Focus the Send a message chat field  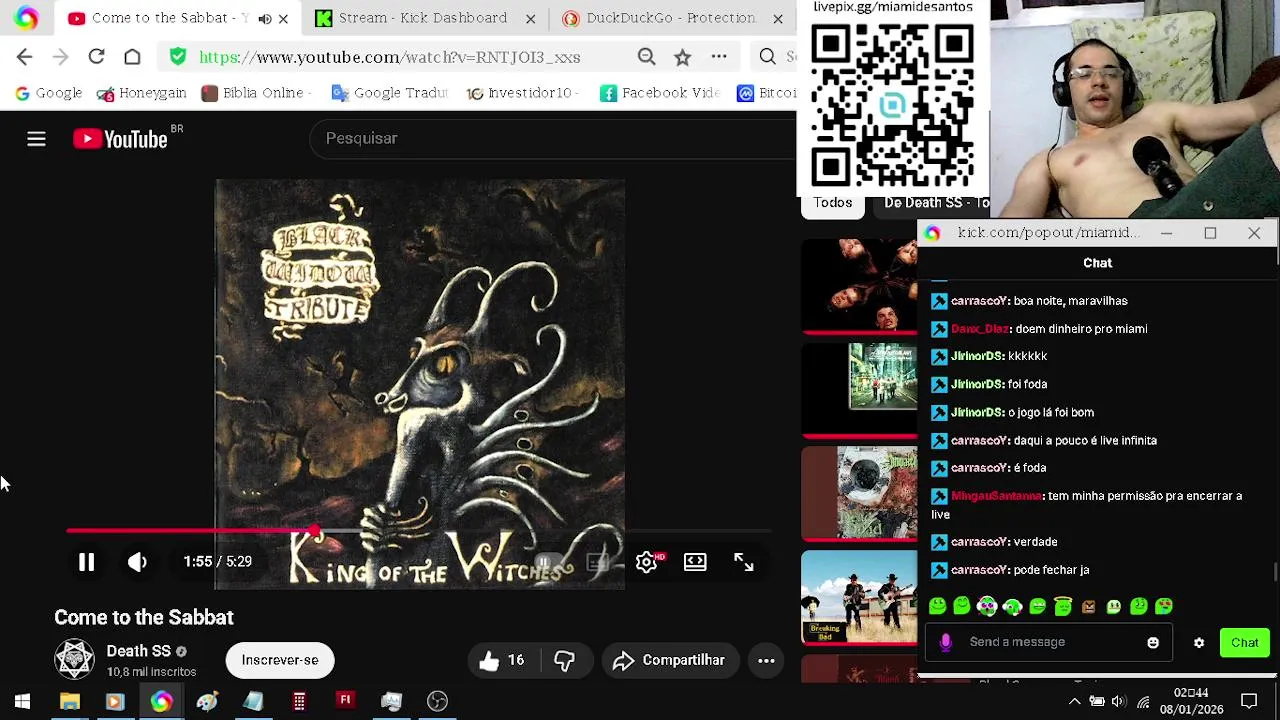click(x=1050, y=642)
